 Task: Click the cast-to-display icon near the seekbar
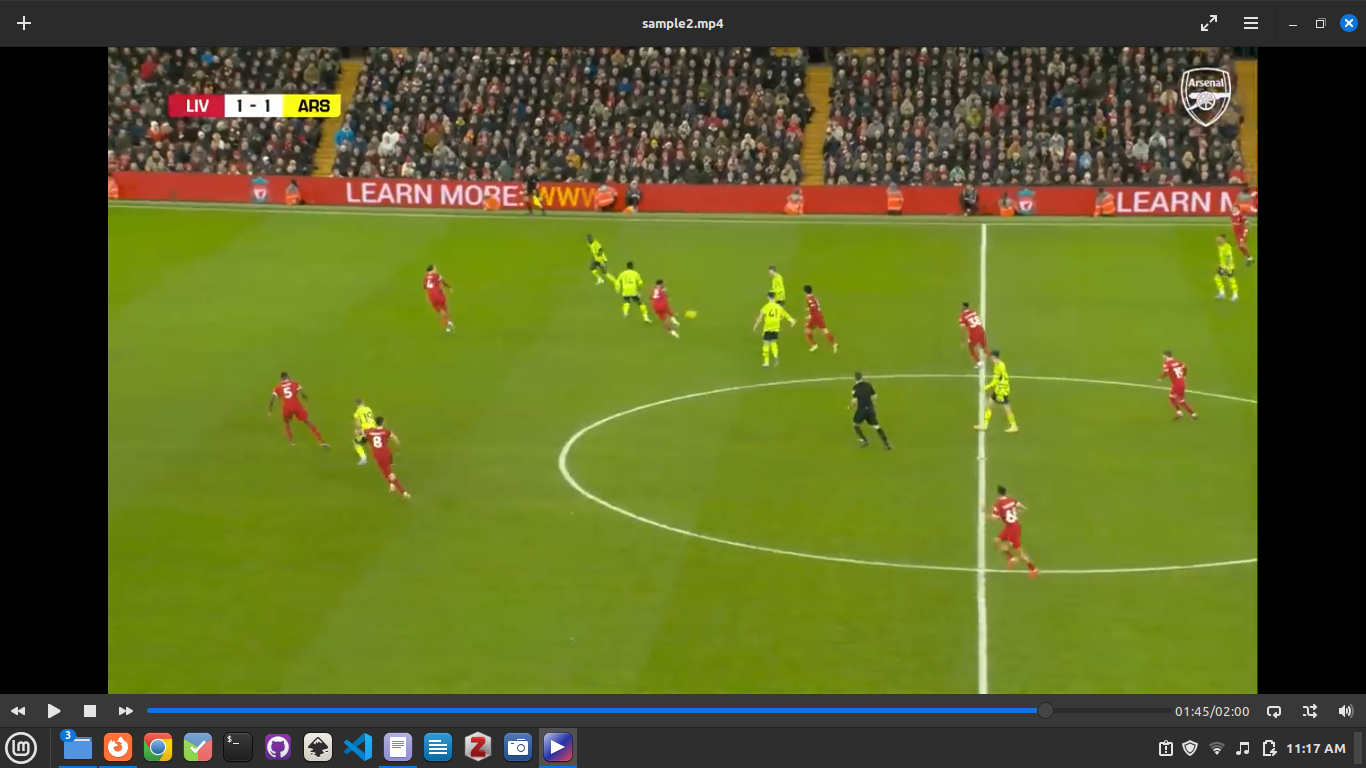[x=1273, y=711]
